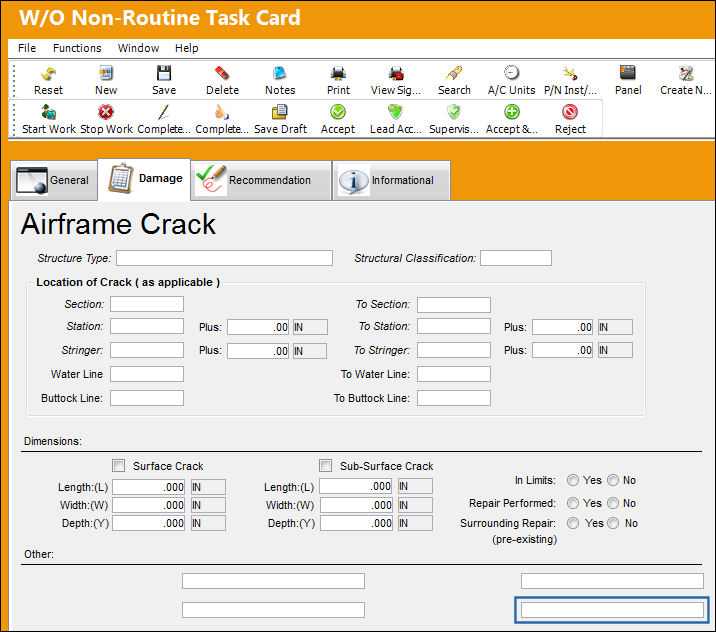
Task: Click the Reset toolbar icon
Action: (48, 74)
